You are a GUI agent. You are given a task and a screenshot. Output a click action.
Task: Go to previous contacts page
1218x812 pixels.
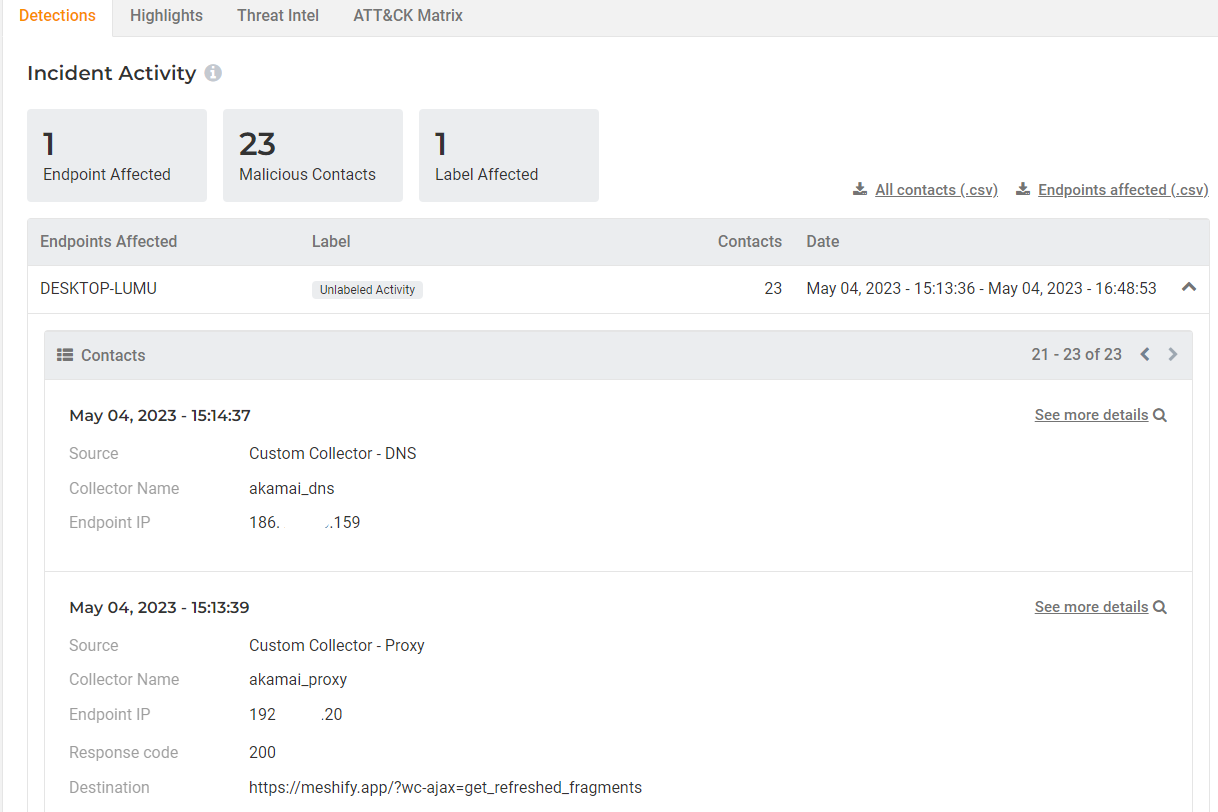point(1145,354)
